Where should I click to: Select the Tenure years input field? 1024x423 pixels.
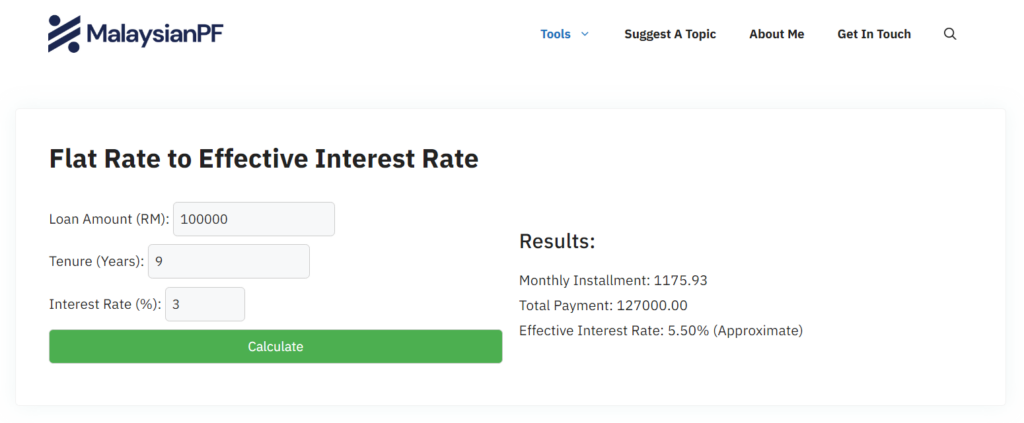[x=229, y=261]
